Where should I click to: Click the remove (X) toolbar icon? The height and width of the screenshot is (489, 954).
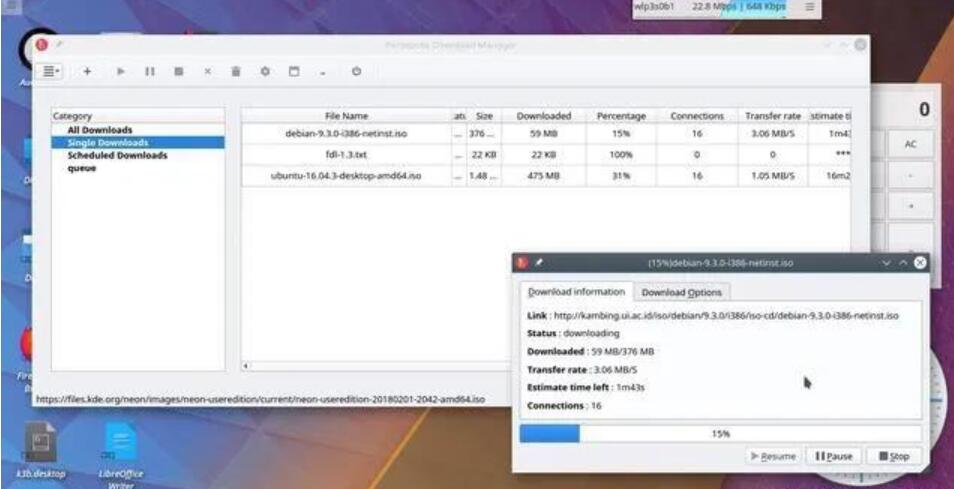207,71
